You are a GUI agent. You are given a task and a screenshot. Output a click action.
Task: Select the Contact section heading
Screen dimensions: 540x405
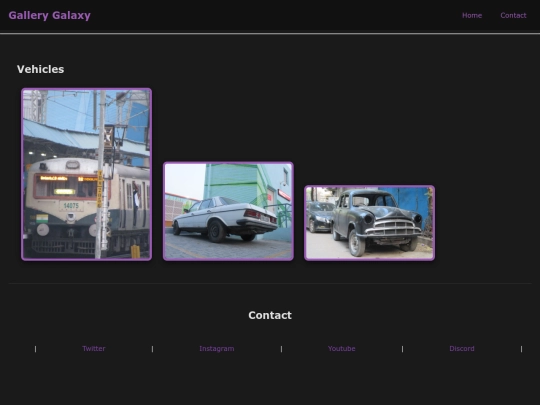270,315
